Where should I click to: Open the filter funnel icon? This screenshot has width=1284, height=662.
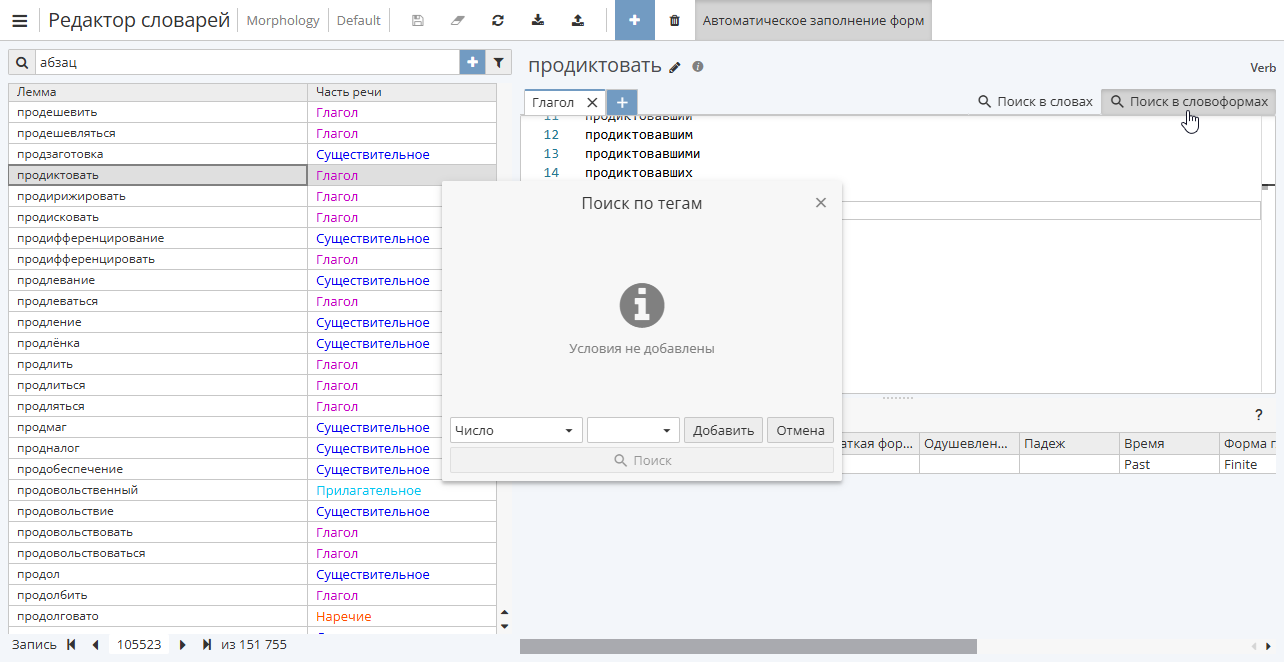(x=499, y=62)
